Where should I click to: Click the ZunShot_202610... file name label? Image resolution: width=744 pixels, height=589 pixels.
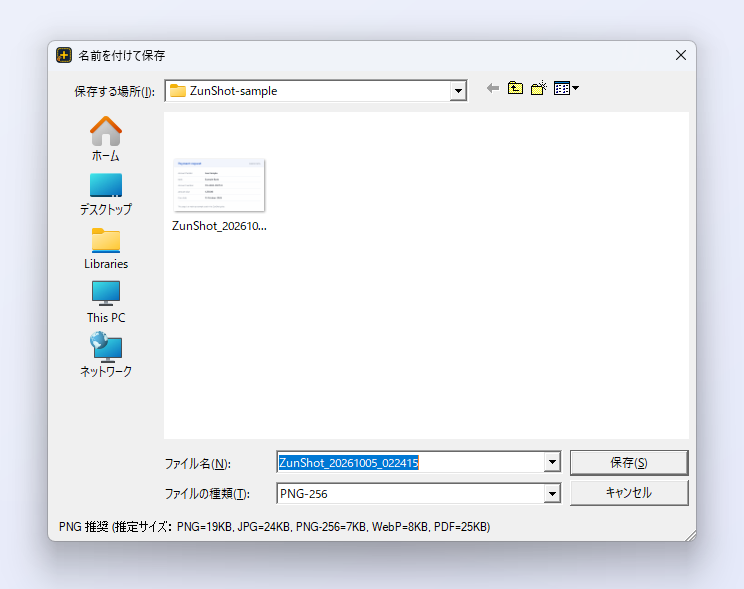pyautogui.click(x=219, y=226)
